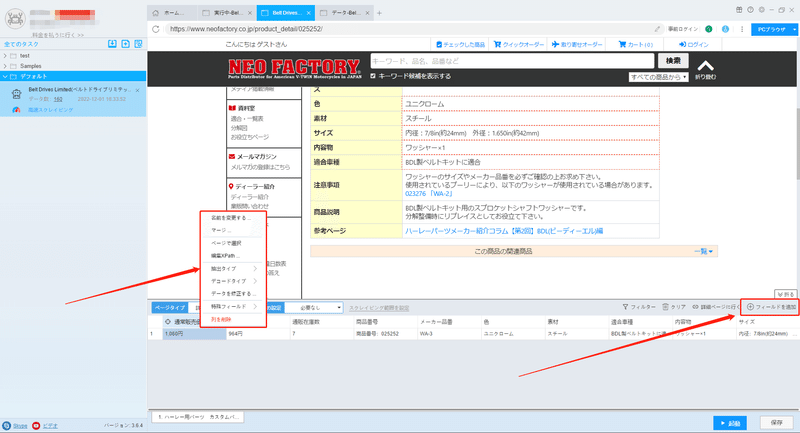Toggle キーワード候補を表示する checkbox

[x=372, y=76]
